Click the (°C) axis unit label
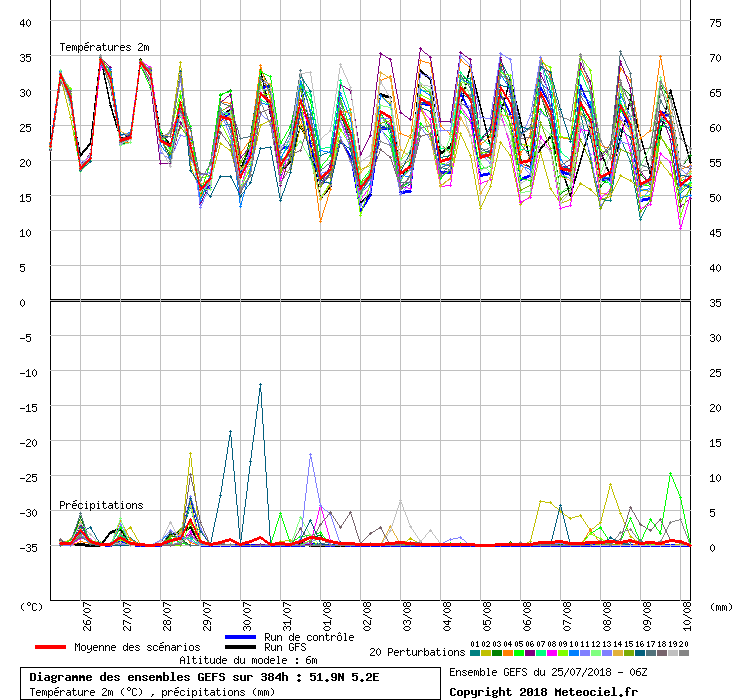740x700 pixels. click(x=32, y=607)
